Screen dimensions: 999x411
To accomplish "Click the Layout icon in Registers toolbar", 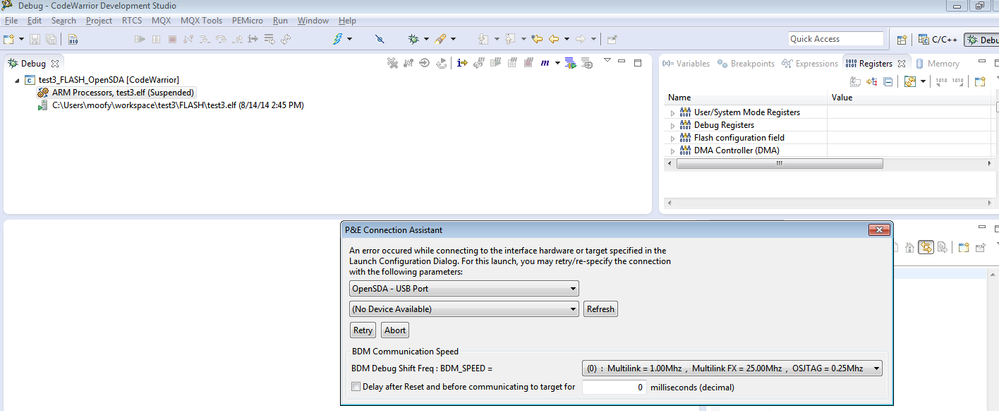I will [x=910, y=82].
